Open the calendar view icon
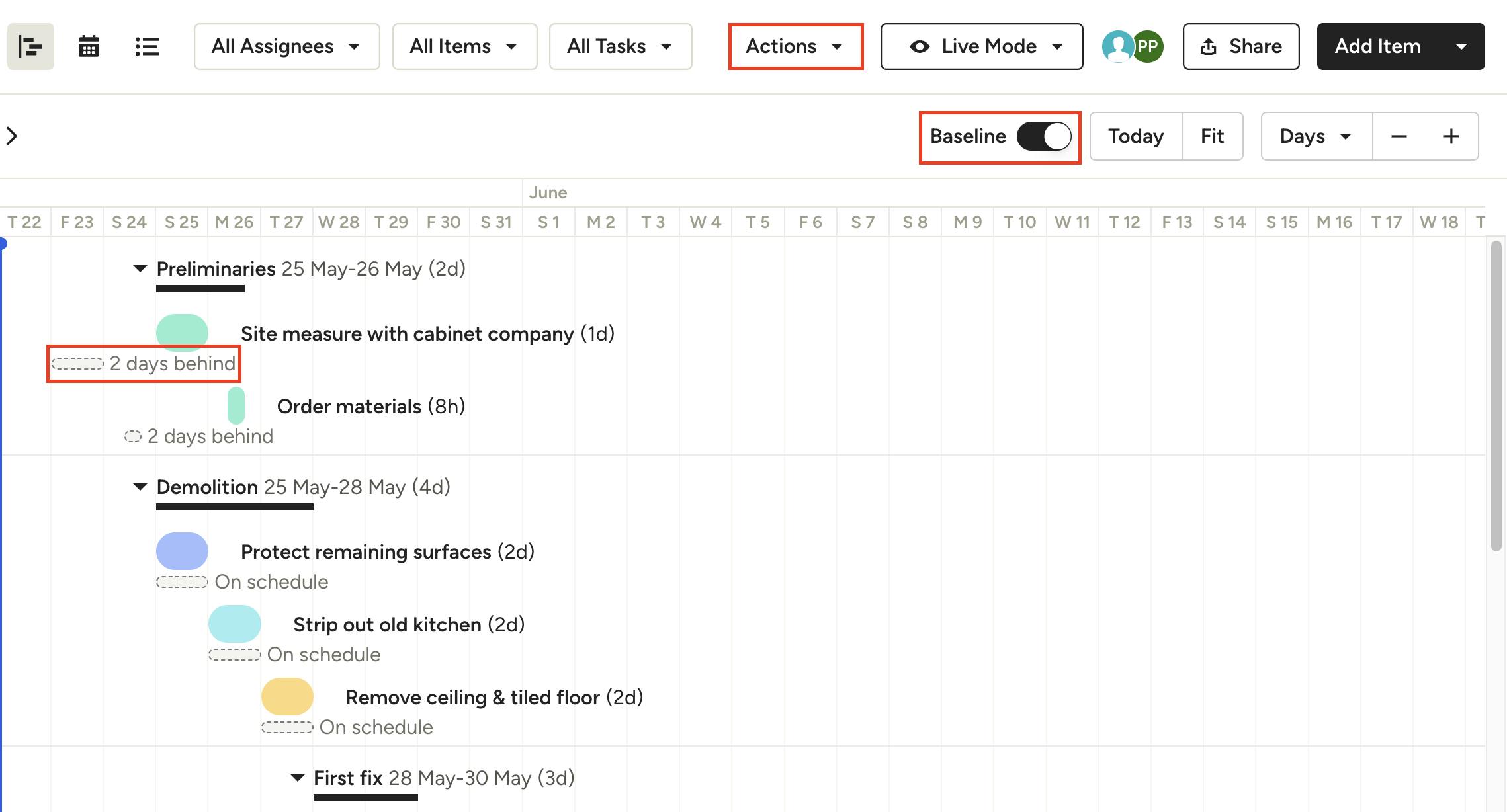1507x812 pixels. tap(89, 47)
